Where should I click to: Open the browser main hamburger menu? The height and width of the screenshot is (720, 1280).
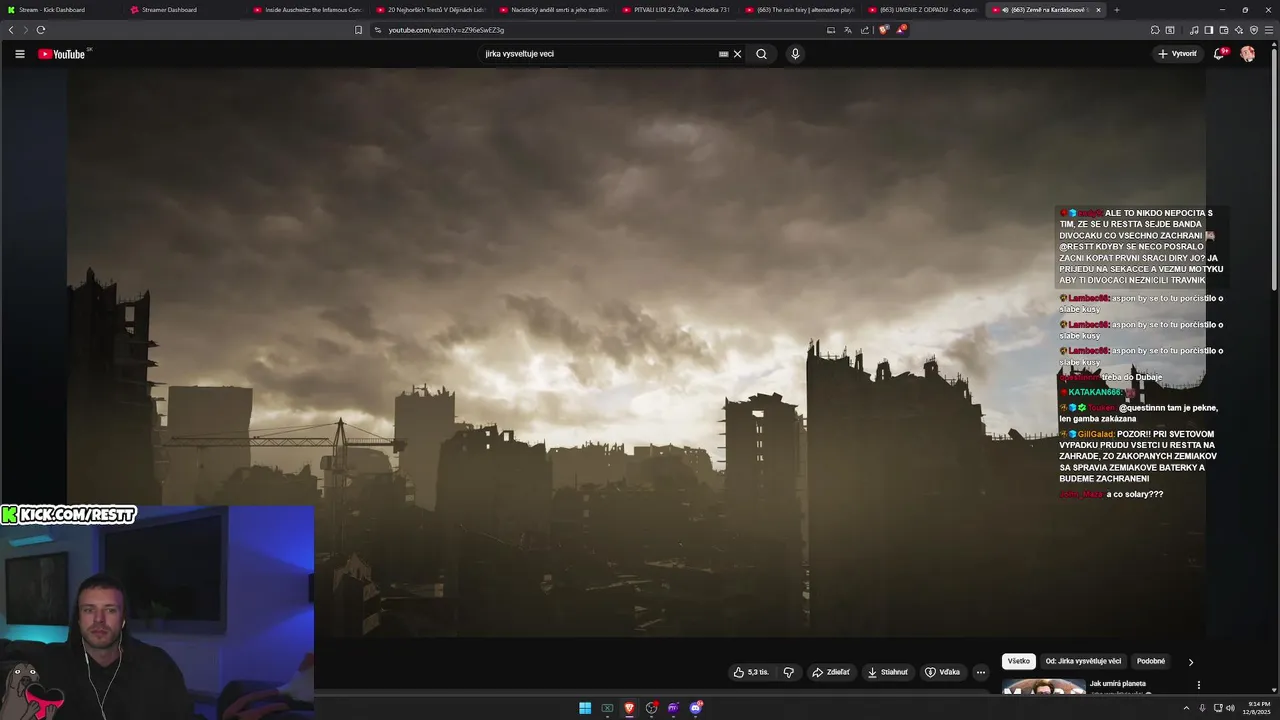[1270, 30]
